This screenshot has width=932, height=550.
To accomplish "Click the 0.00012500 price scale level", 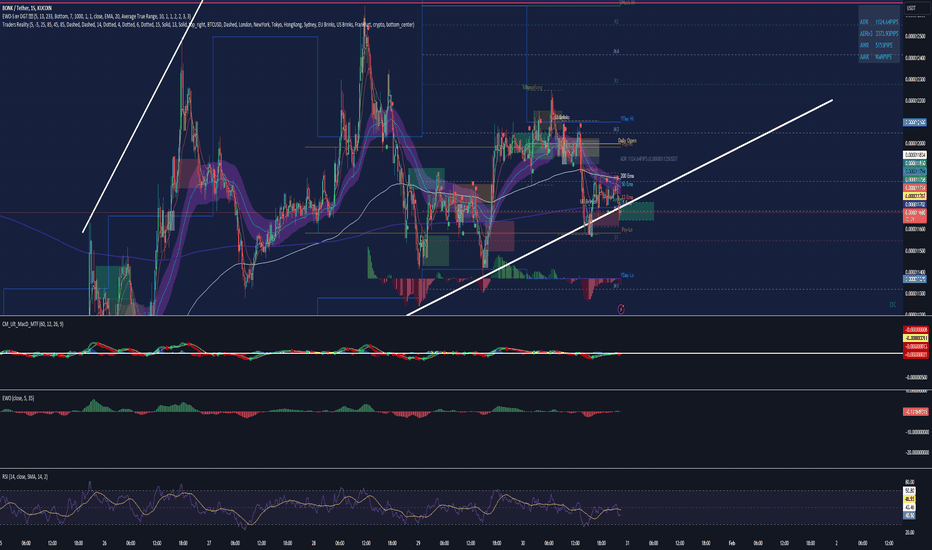I will click(x=915, y=36).
